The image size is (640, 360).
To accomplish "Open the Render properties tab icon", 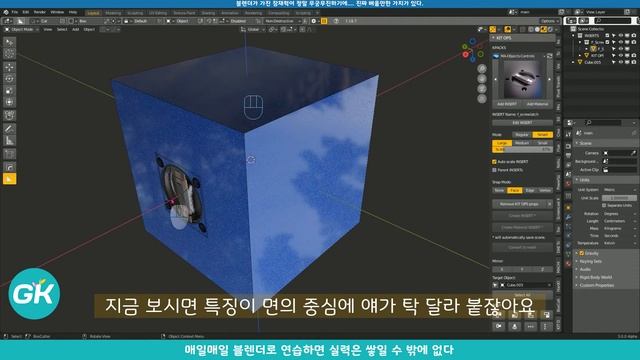I will coord(568,146).
